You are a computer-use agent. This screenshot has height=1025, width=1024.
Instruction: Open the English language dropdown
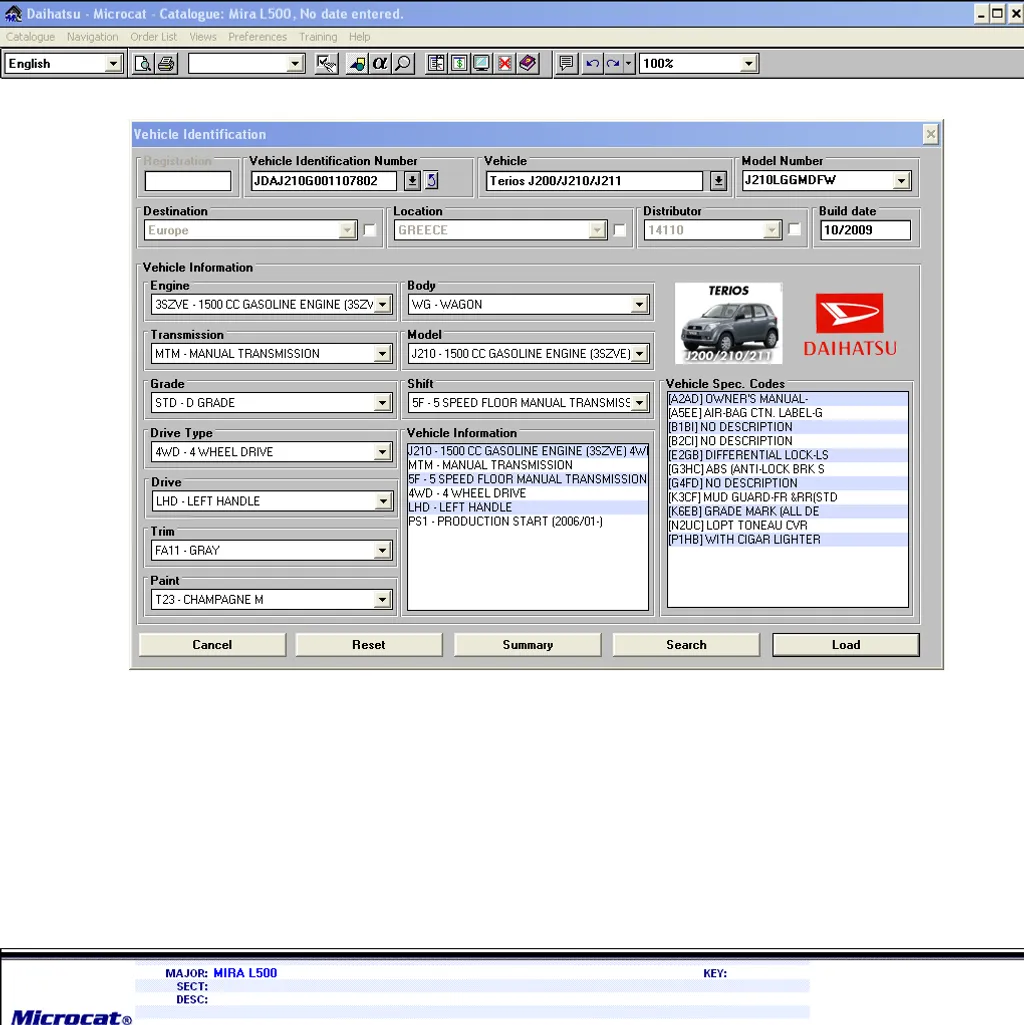click(x=113, y=63)
